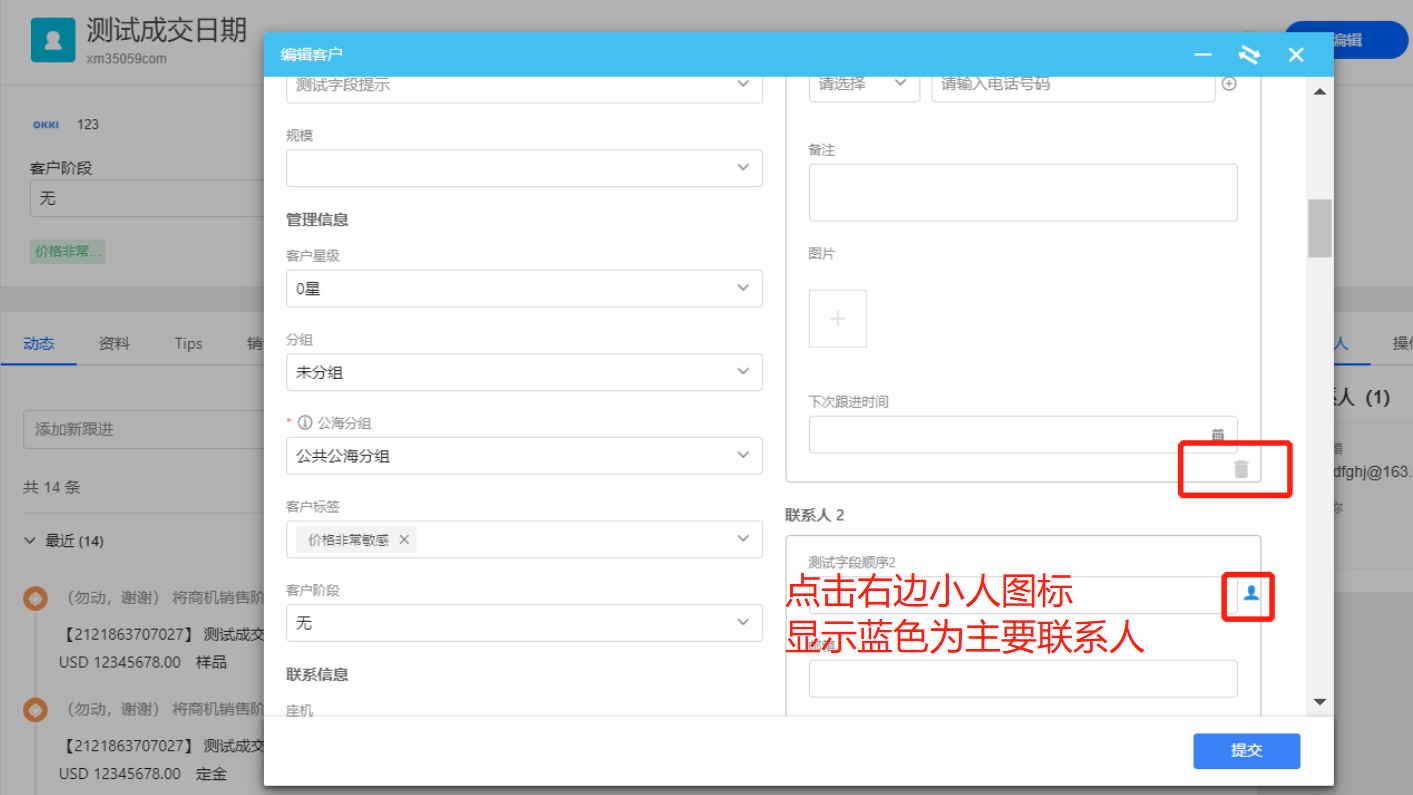
Task: Click the 提交 submit button
Action: click(x=1246, y=751)
